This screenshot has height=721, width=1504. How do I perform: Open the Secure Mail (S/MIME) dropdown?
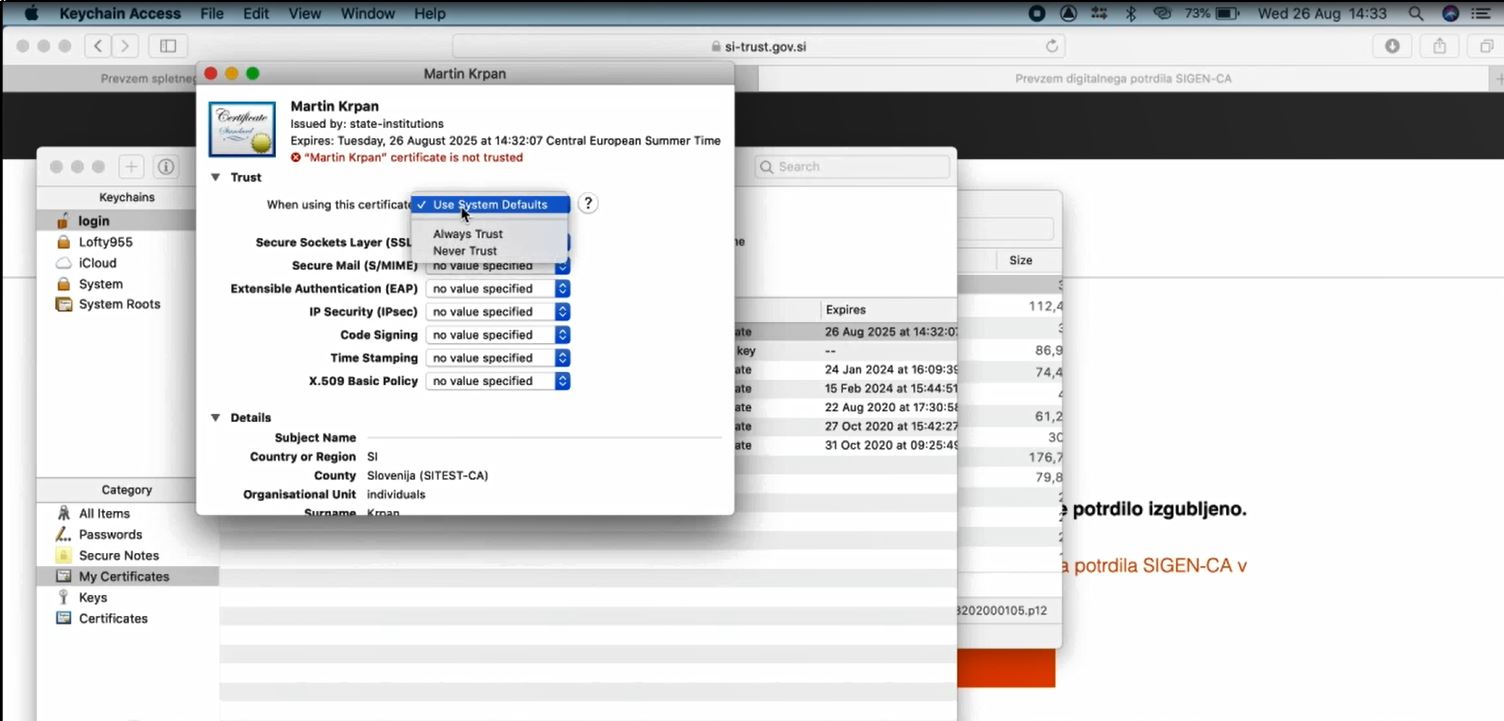click(498, 266)
